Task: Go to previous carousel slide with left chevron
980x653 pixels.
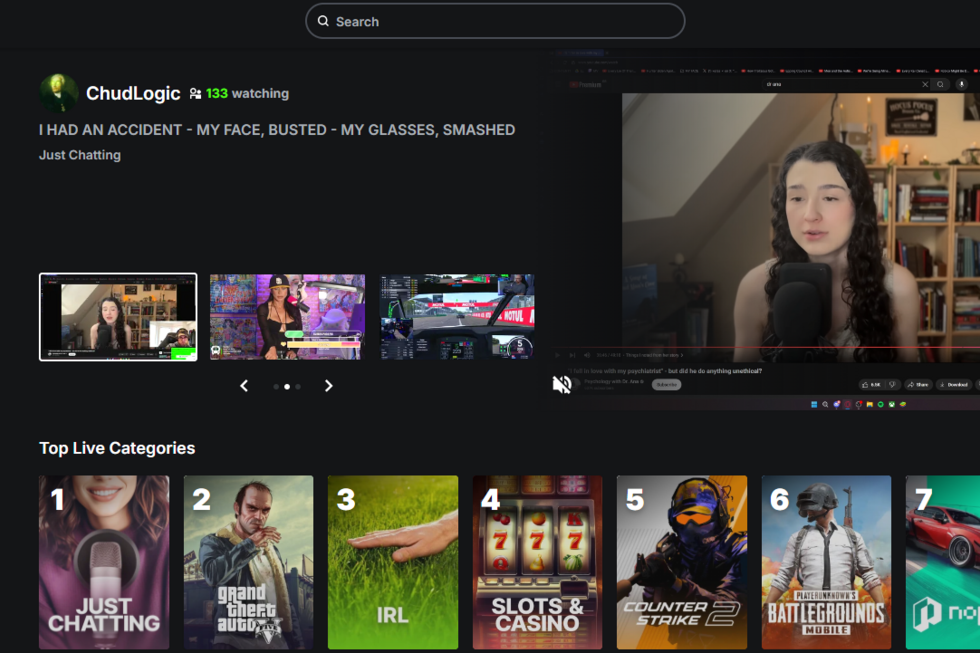Action: 244,386
